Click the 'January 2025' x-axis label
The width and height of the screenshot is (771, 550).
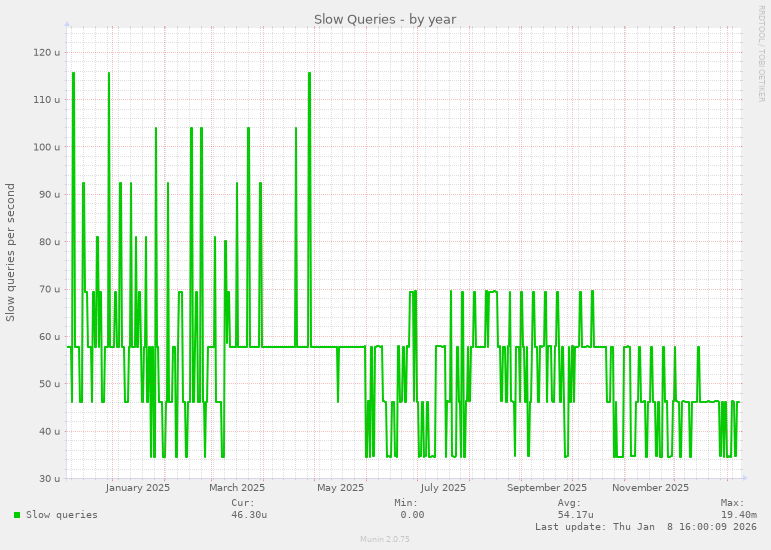pyautogui.click(x=138, y=488)
